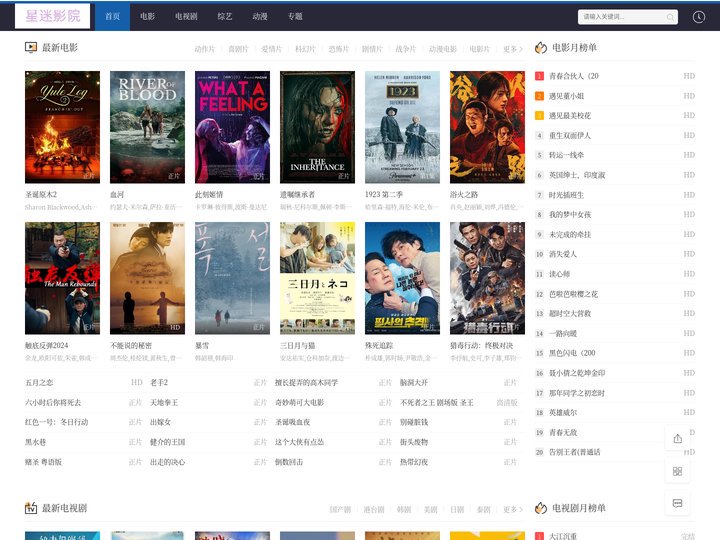720x540 pixels.
Task: Filter movies by 恐怖片
Action: point(338,49)
